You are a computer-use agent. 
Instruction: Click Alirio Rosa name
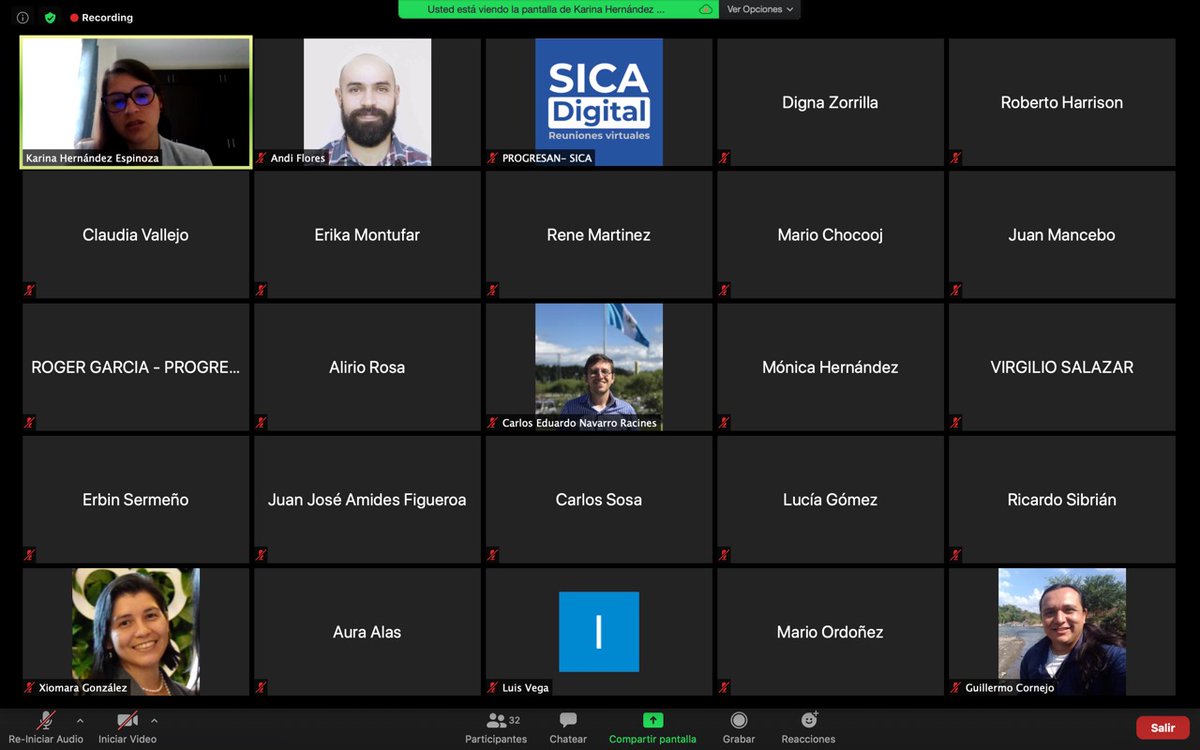tap(367, 367)
